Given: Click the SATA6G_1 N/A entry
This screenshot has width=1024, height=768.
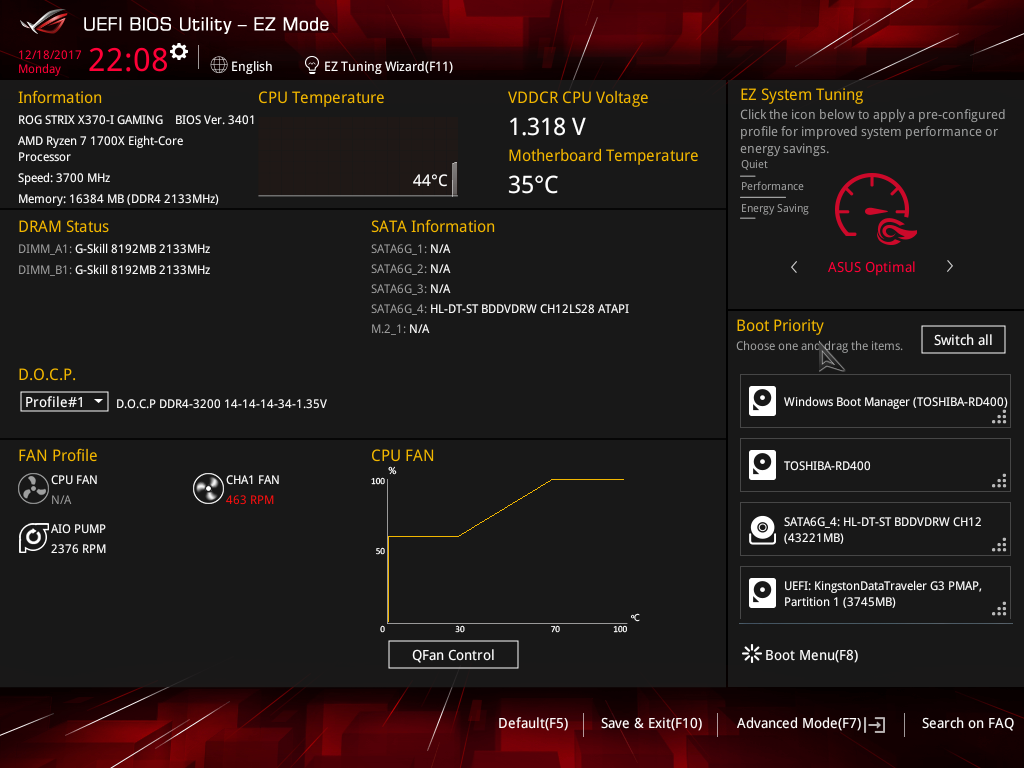Looking at the screenshot, I should point(411,249).
